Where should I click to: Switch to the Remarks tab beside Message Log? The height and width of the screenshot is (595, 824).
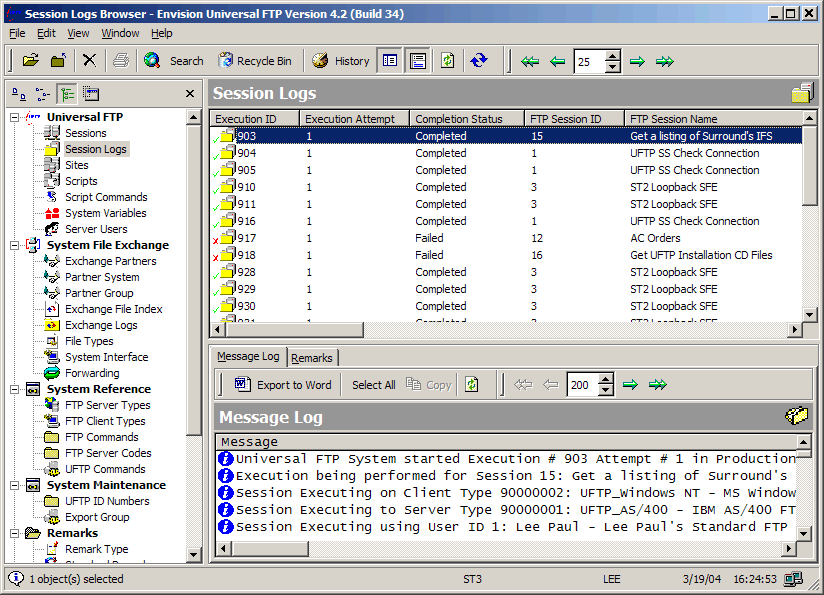[312, 358]
